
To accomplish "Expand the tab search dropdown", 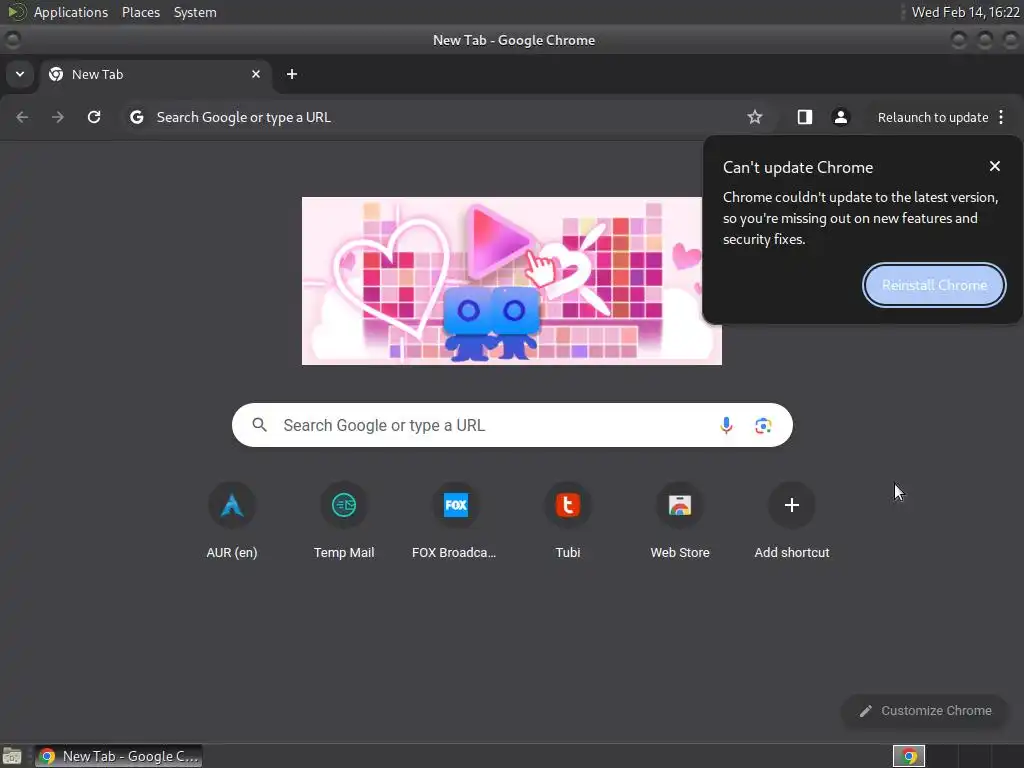I will coord(20,74).
